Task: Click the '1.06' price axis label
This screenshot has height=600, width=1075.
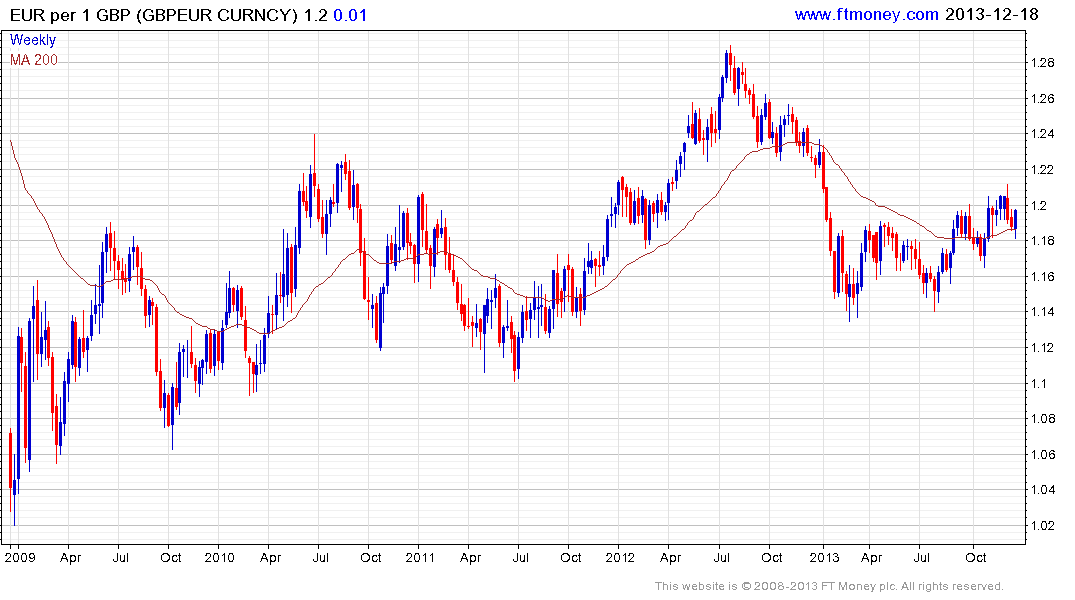Action: click(1042, 455)
